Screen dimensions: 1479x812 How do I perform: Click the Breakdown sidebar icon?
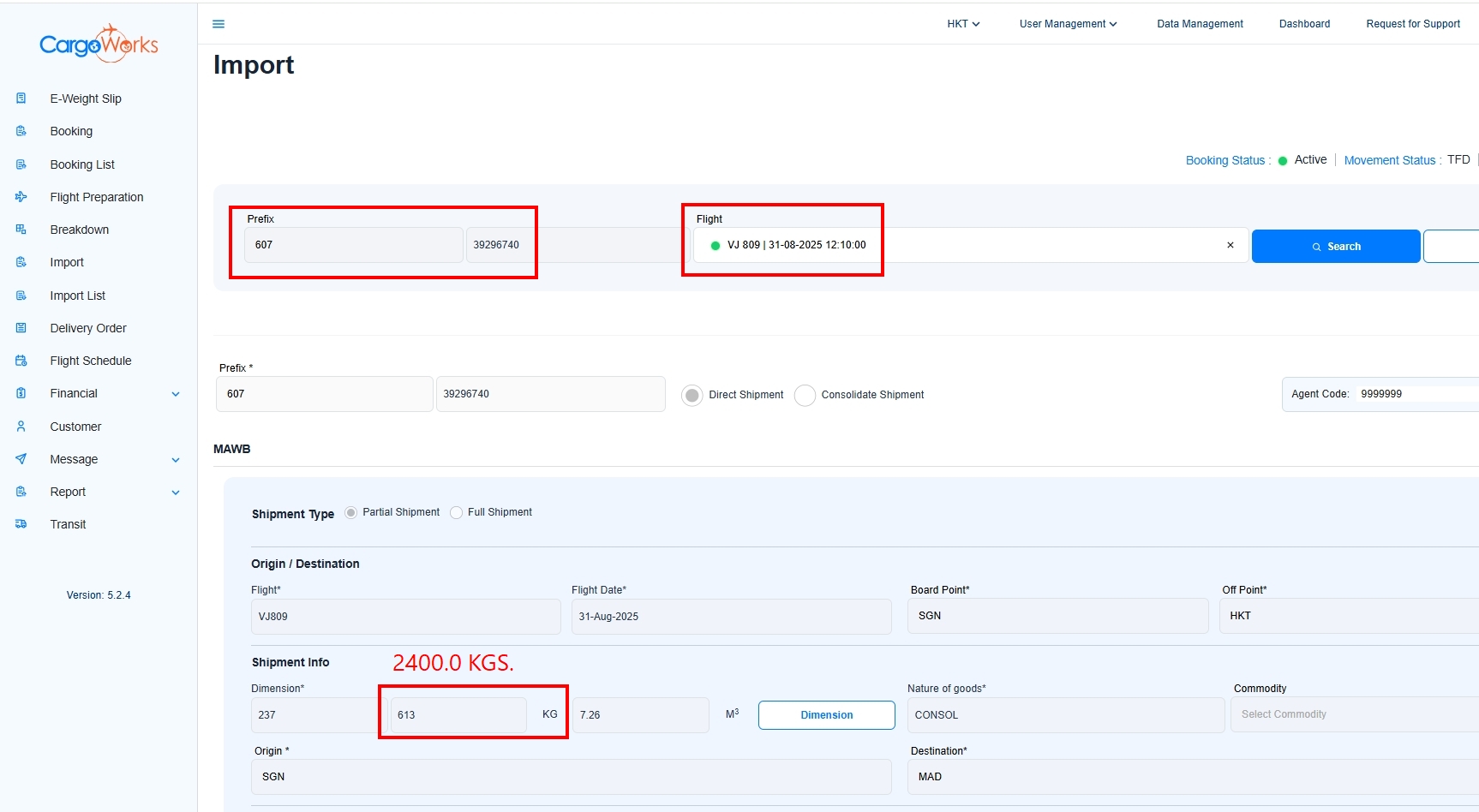coord(21,230)
